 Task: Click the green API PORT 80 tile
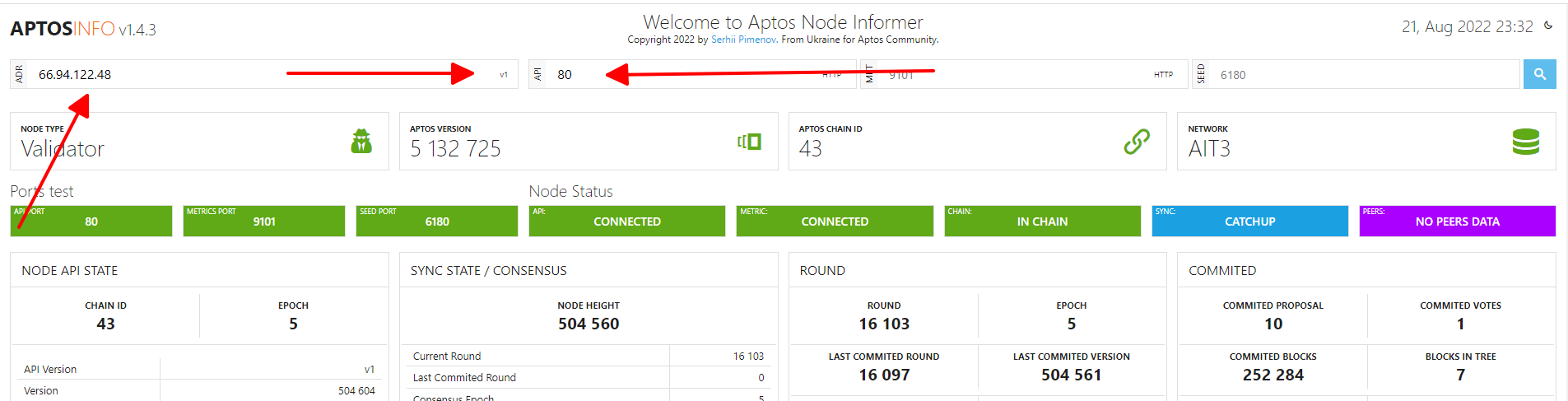91,221
